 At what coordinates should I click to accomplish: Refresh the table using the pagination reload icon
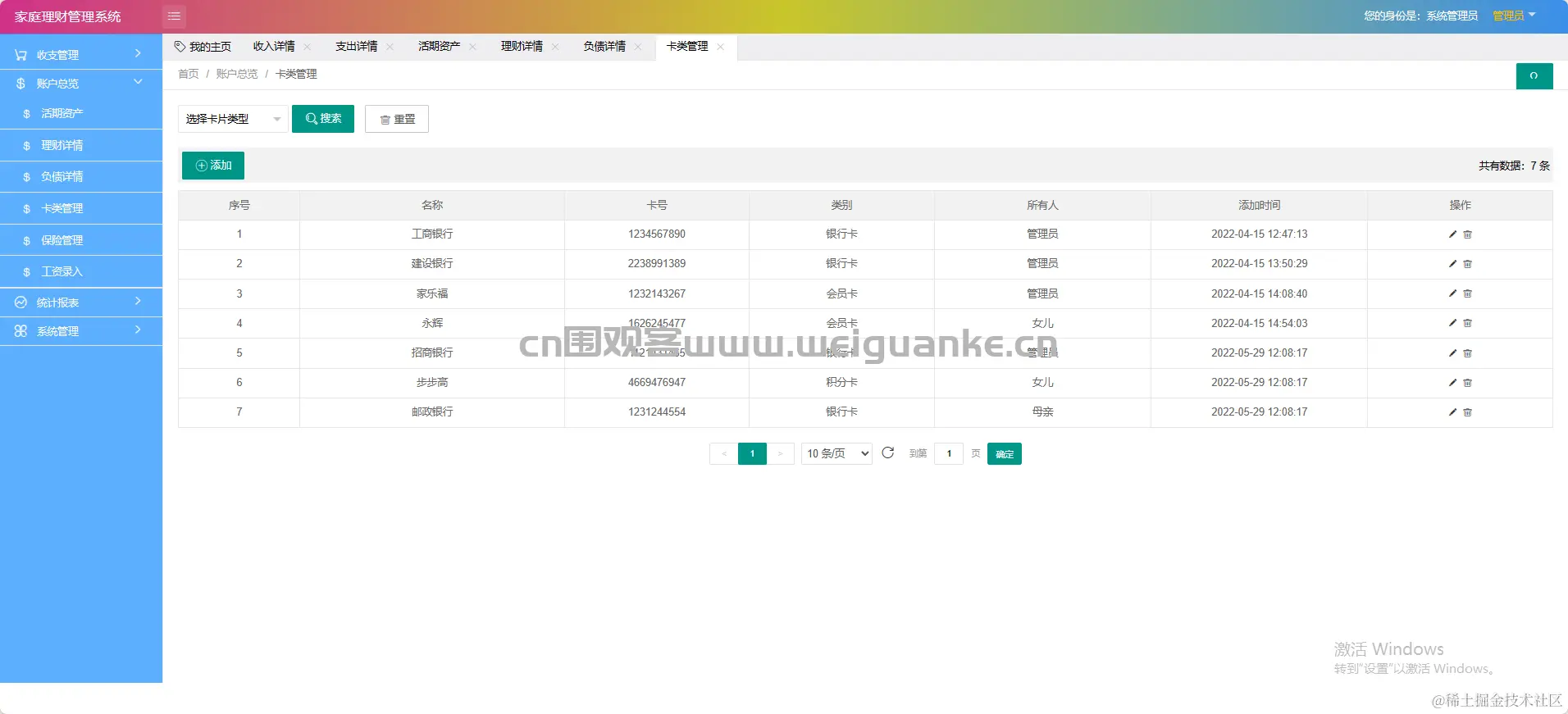click(887, 453)
